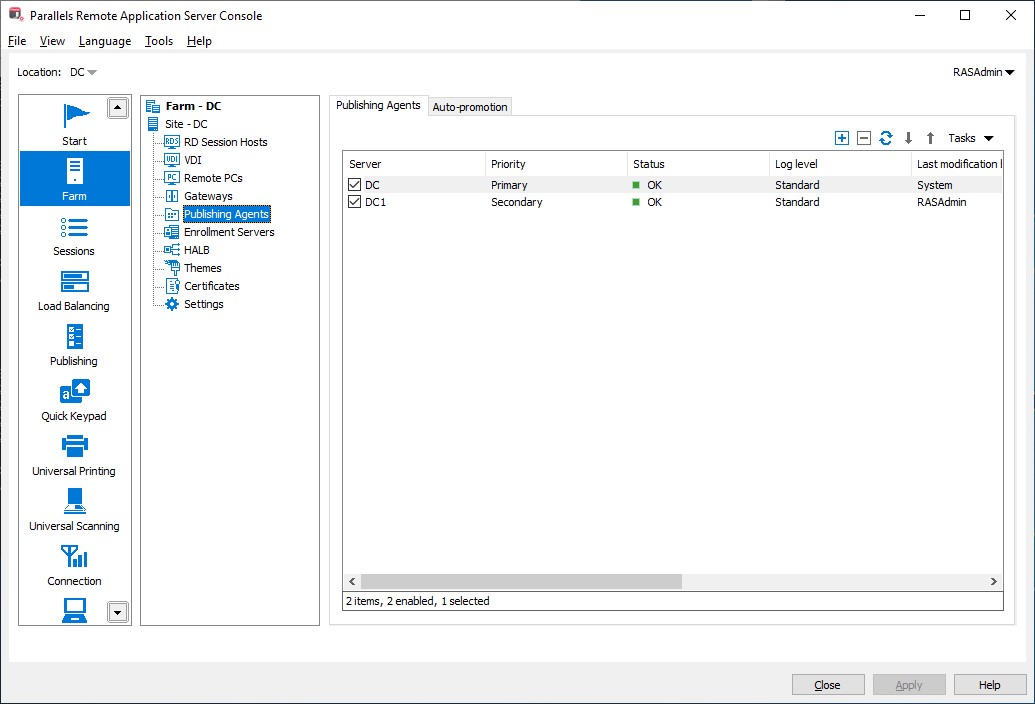
Task: Click the Themes paint roller icon
Action: click(172, 268)
